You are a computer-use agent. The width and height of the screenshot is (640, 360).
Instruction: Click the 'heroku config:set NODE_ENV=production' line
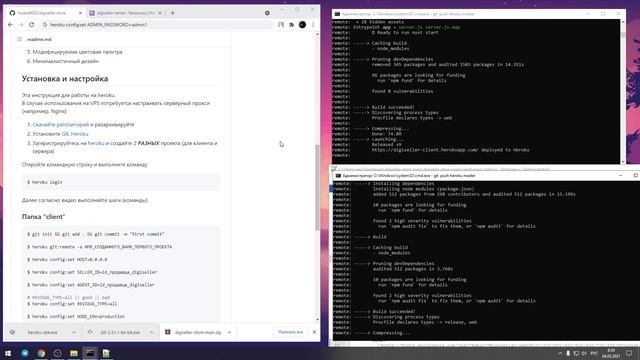76,317
